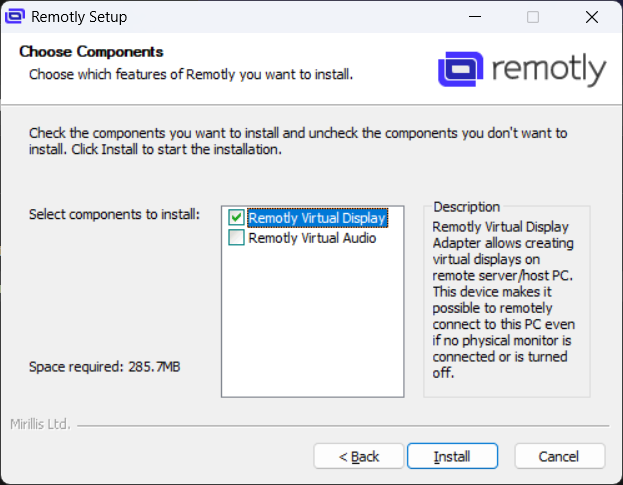The width and height of the screenshot is (623, 485).
Task: Click the Remotly icon in the title bar
Action: 15,17
